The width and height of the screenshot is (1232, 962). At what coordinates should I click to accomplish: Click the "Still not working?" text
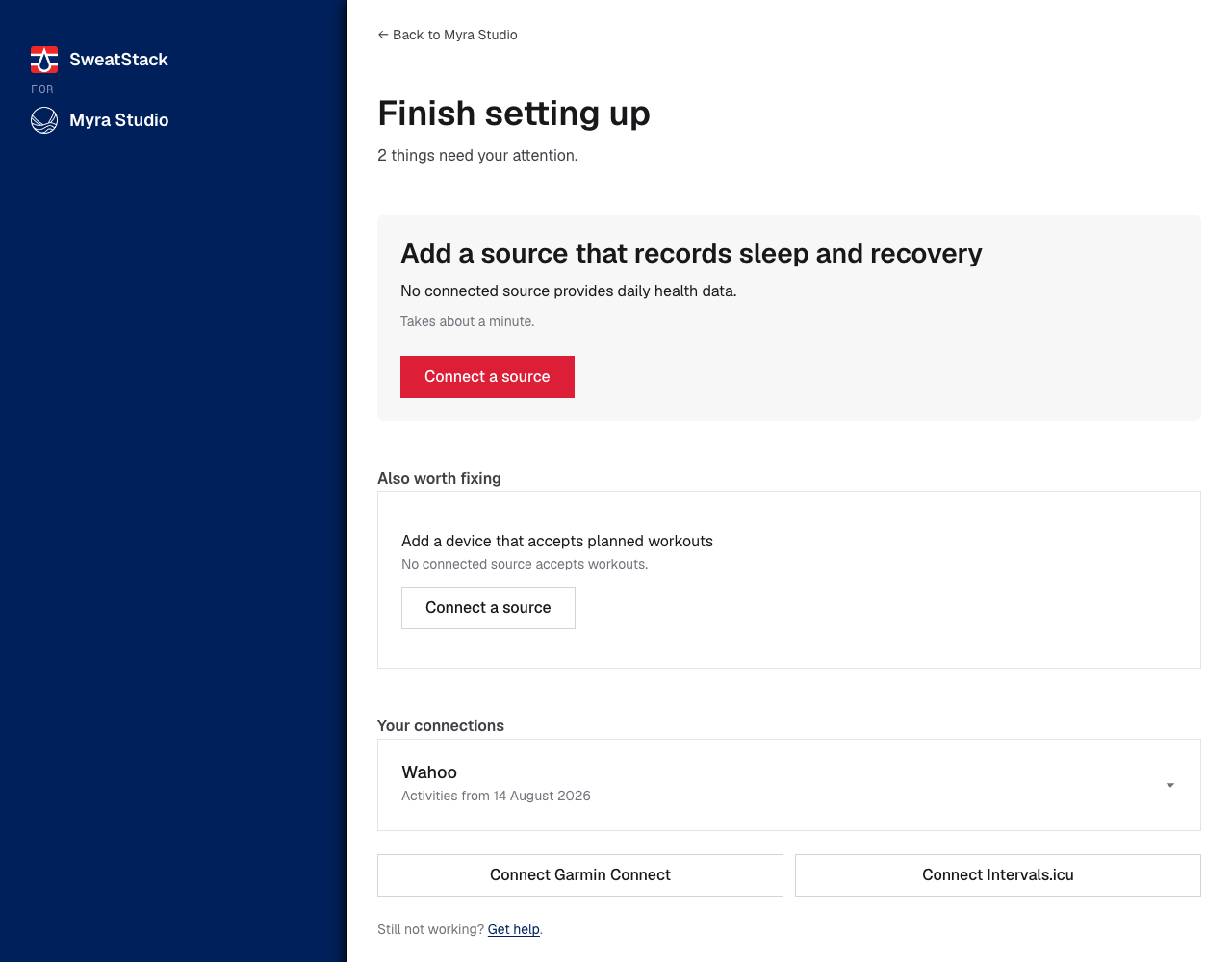pyautogui.click(x=430, y=929)
